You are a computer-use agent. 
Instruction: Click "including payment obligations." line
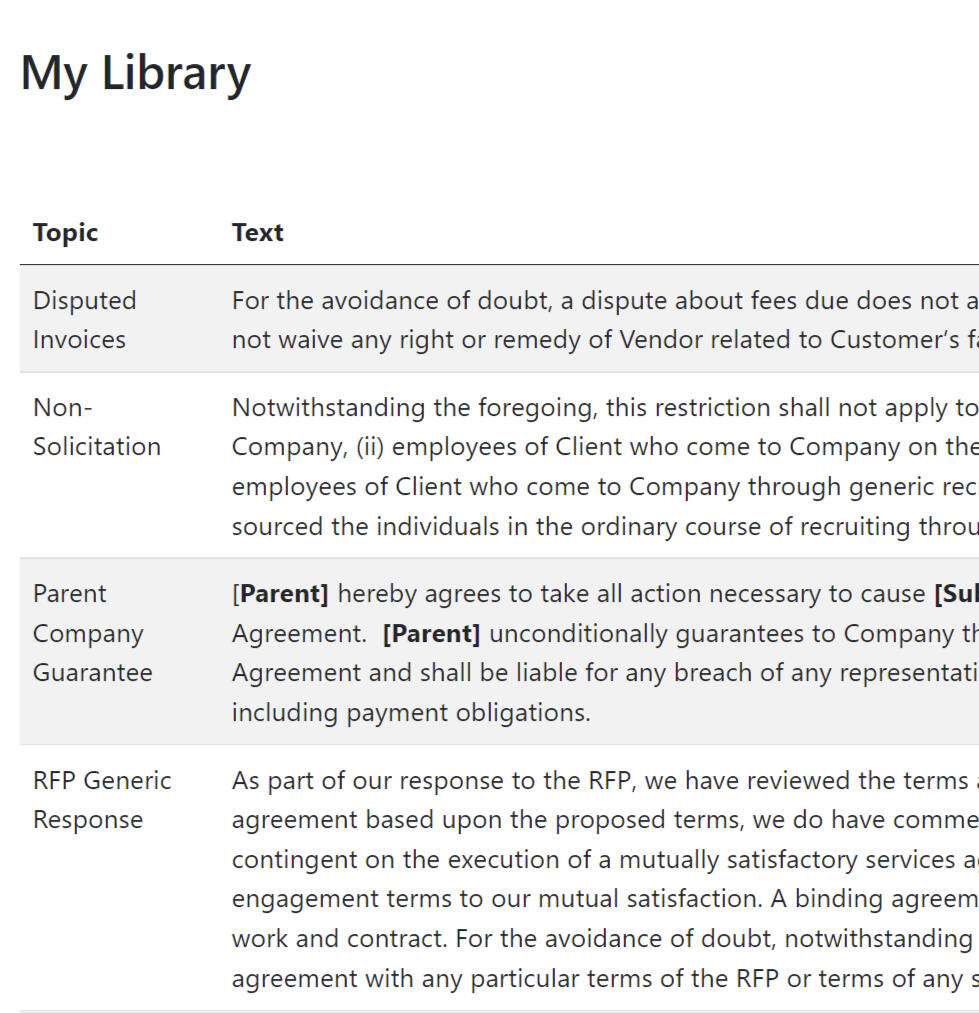410,712
